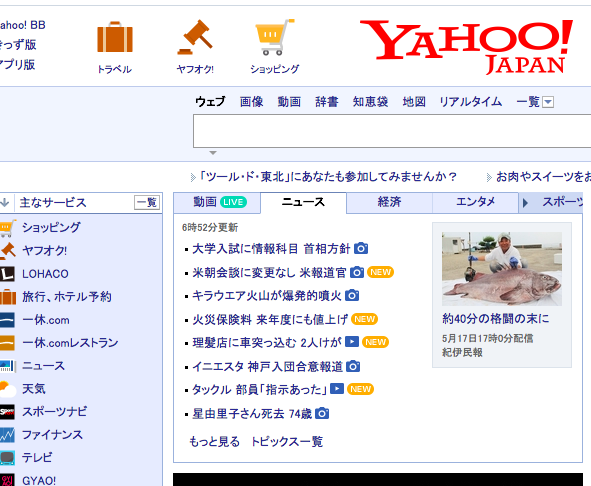Click video icon next to タックル 部員 headline
Screen dimensions: 591x486
337,389
